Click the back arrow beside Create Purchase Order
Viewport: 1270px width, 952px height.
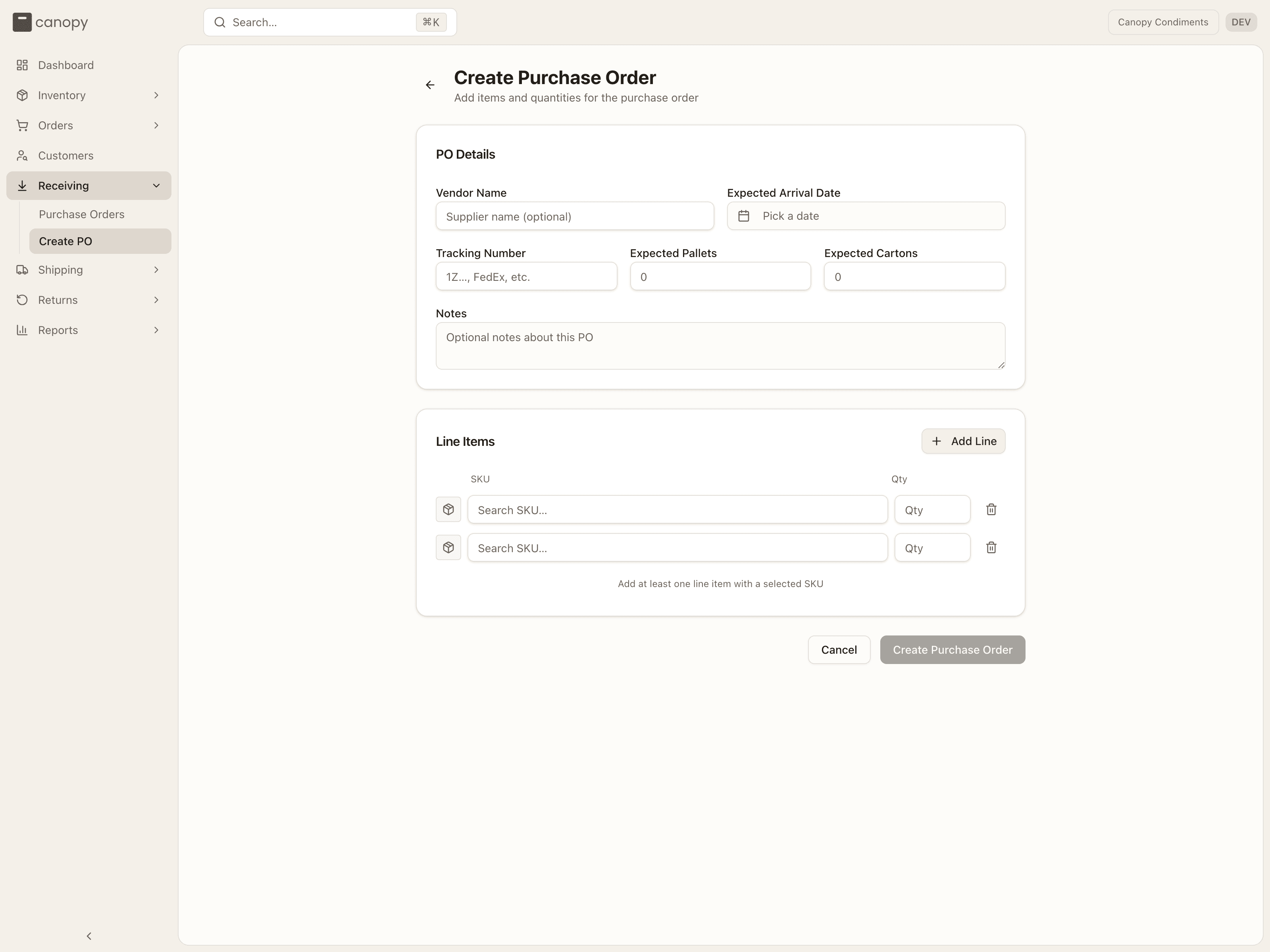pyautogui.click(x=430, y=85)
